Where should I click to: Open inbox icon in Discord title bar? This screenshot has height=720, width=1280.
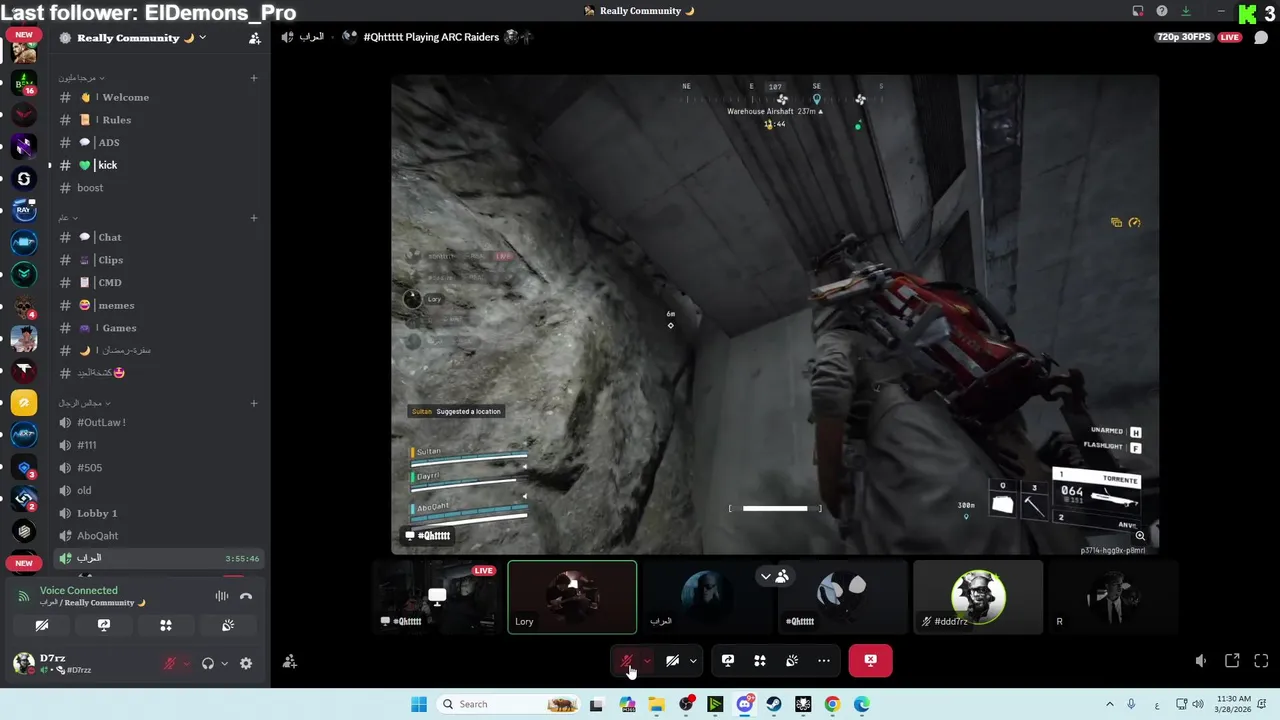1138,11
